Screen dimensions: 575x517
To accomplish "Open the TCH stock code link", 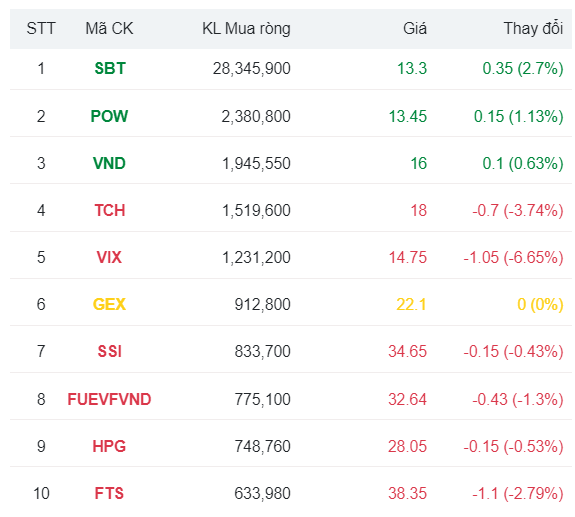I will pos(110,210).
